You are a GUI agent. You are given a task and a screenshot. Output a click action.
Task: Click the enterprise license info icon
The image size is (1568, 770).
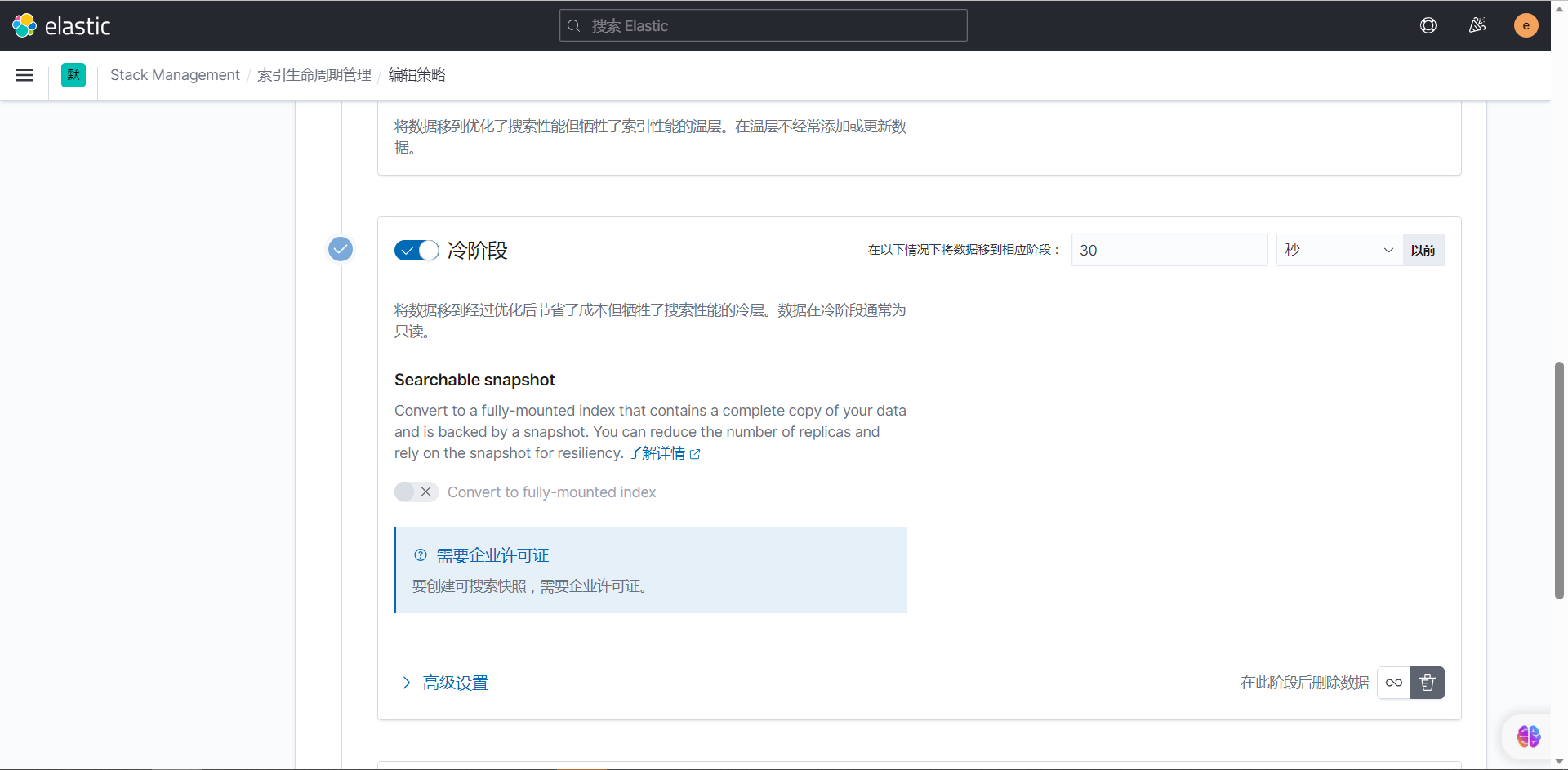tap(421, 555)
